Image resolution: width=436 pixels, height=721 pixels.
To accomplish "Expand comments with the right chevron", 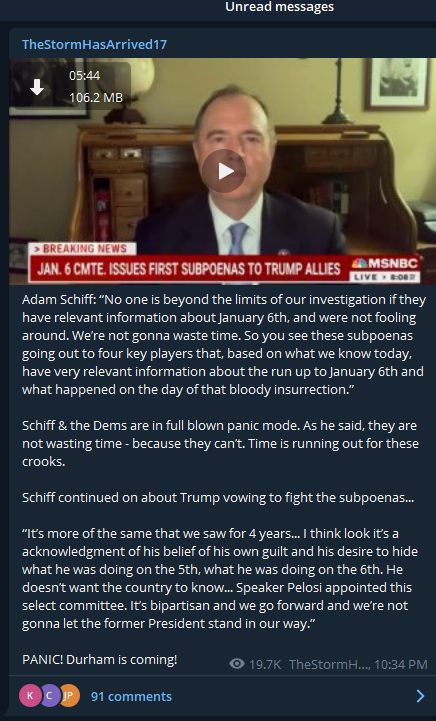I will click(420, 696).
